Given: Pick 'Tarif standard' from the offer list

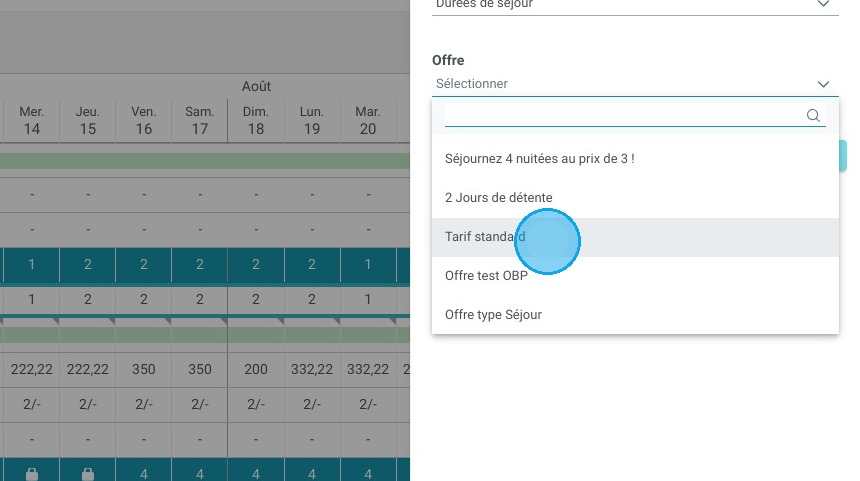Looking at the screenshot, I should 635,237.
